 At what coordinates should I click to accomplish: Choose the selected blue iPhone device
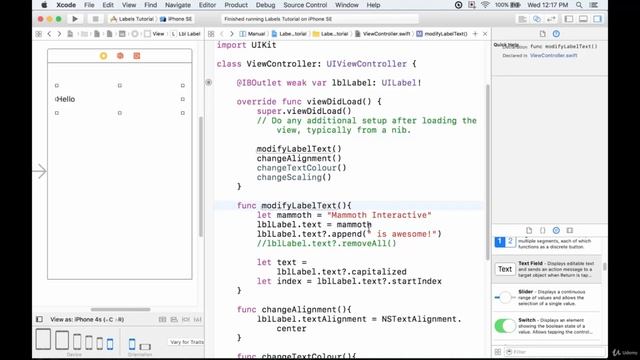[x=110, y=344]
